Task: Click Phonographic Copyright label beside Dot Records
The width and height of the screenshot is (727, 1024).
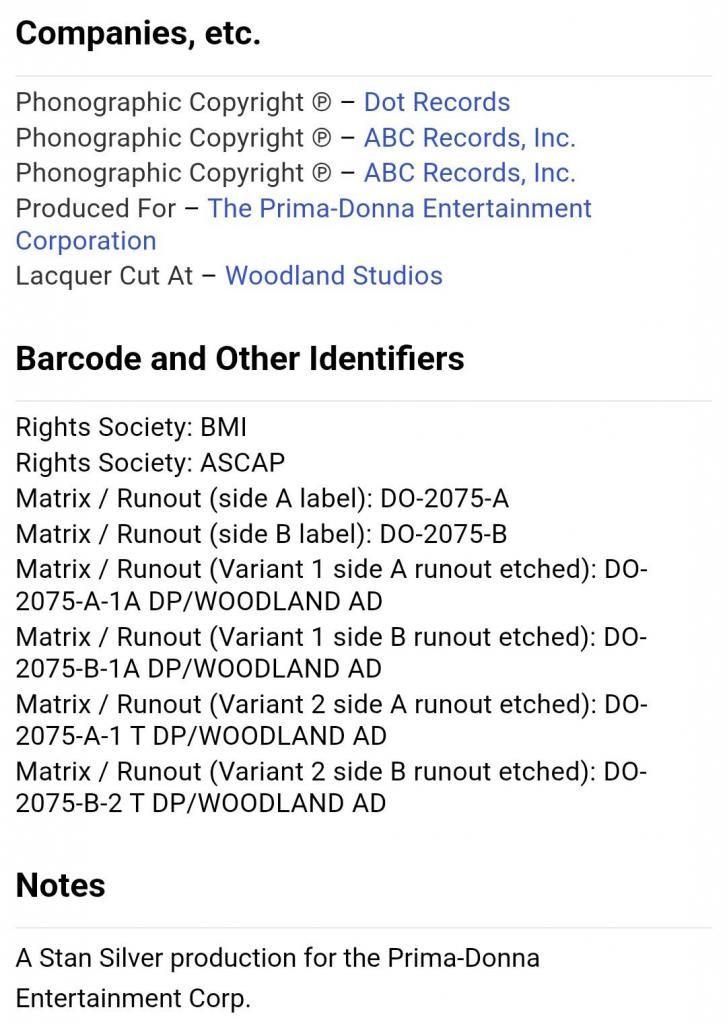Action: pyautogui.click(x=174, y=102)
